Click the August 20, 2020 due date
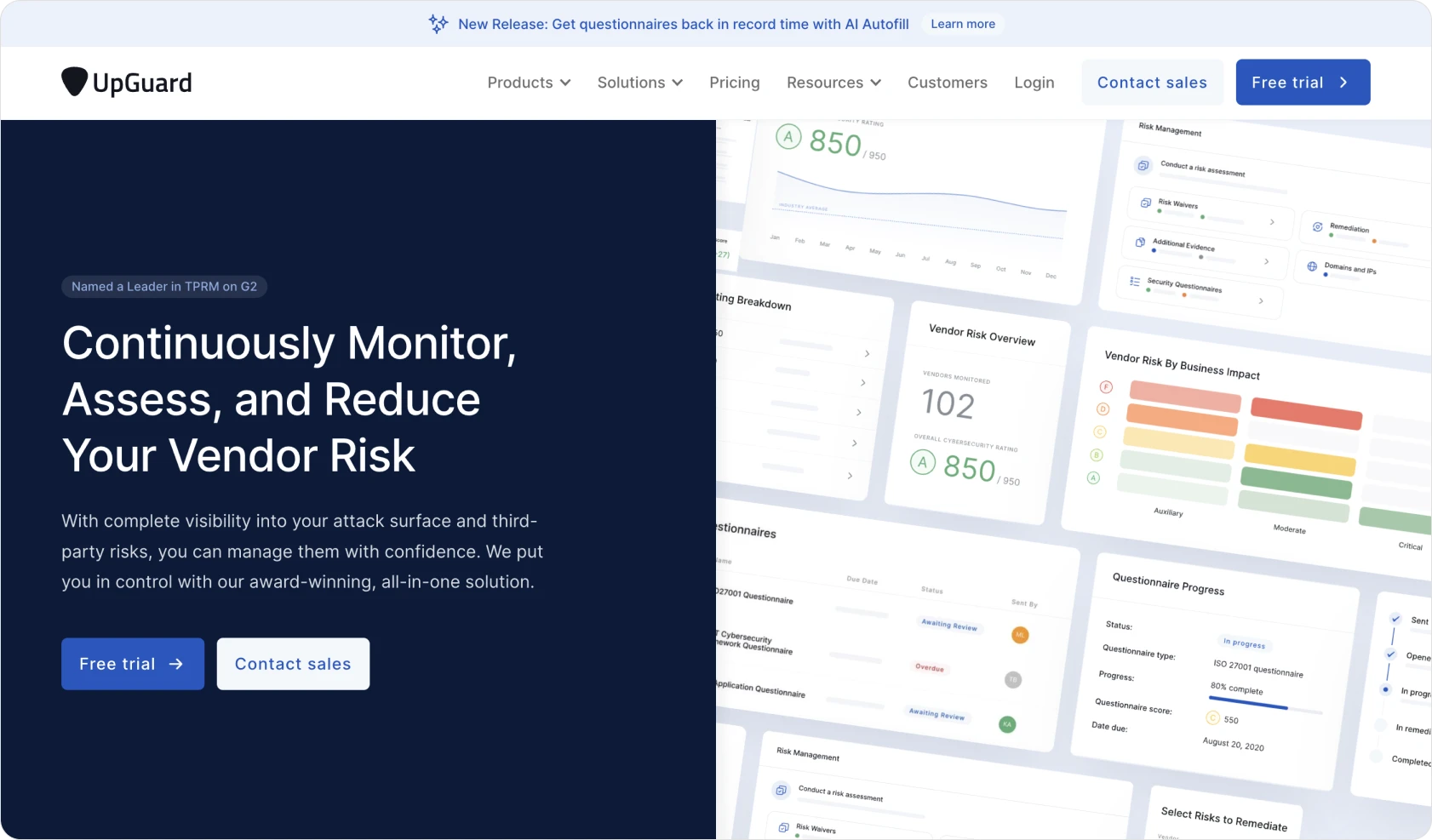 (x=1233, y=744)
